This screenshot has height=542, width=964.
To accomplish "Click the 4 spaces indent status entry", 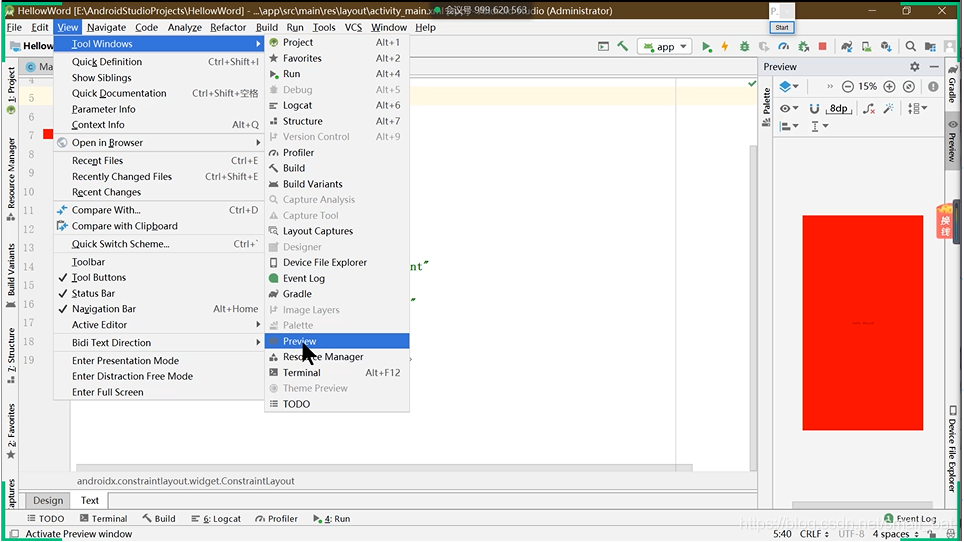I will click(895, 534).
